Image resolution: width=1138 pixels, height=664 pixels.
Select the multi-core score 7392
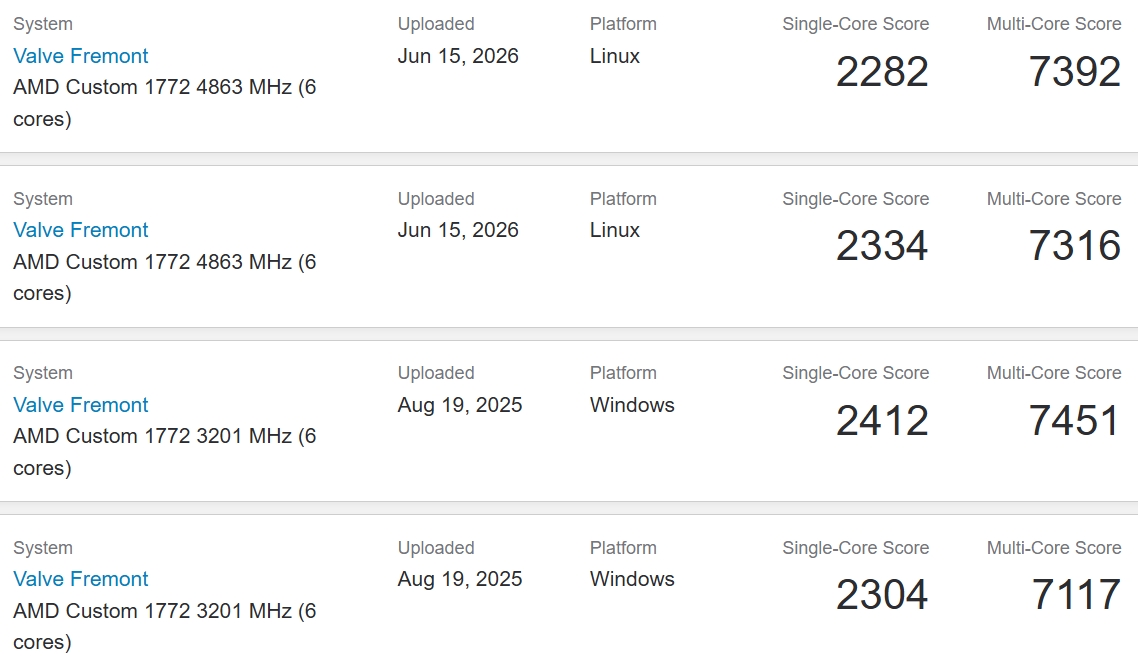pyautogui.click(x=1075, y=72)
